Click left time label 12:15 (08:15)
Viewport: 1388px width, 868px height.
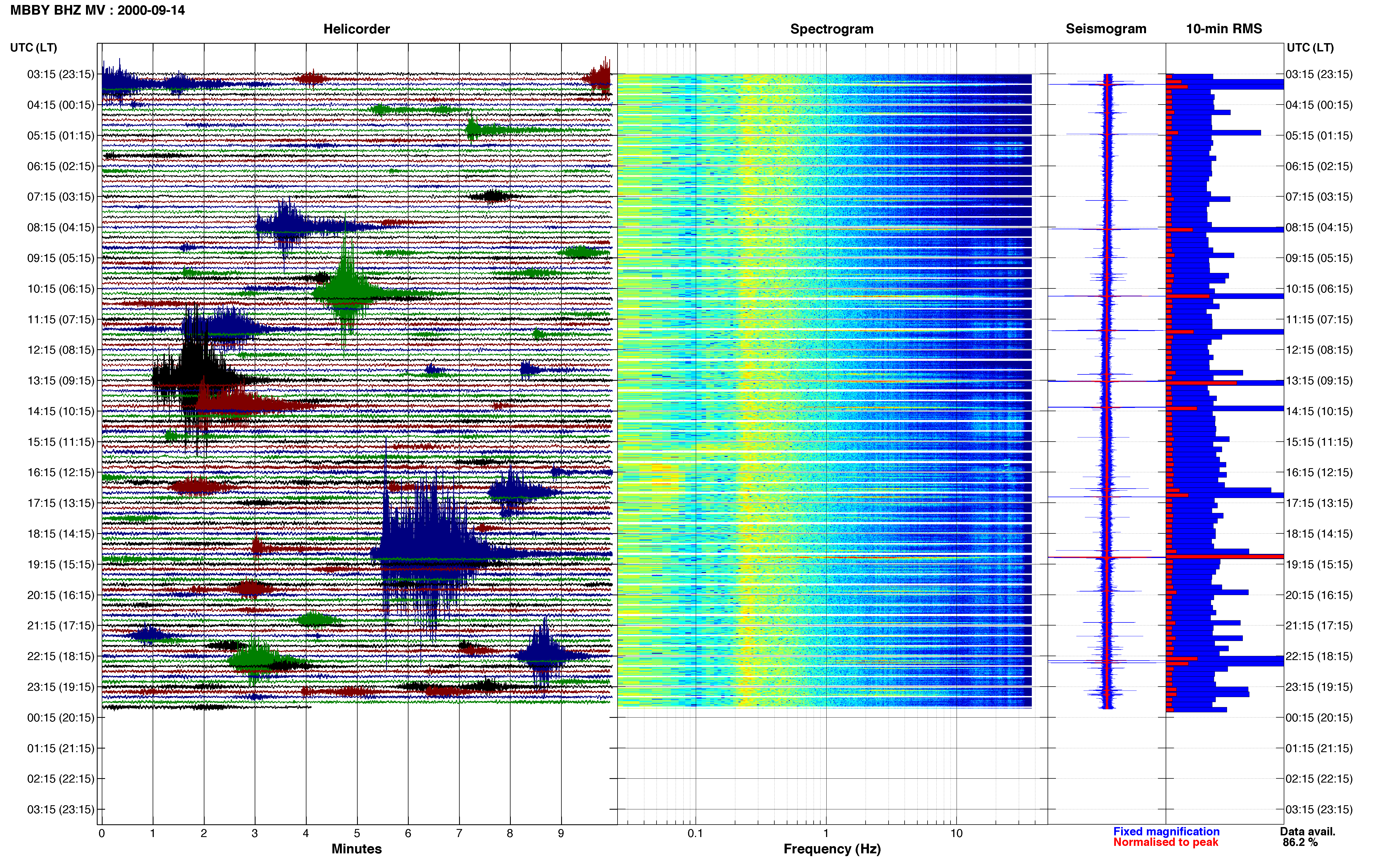(60, 350)
